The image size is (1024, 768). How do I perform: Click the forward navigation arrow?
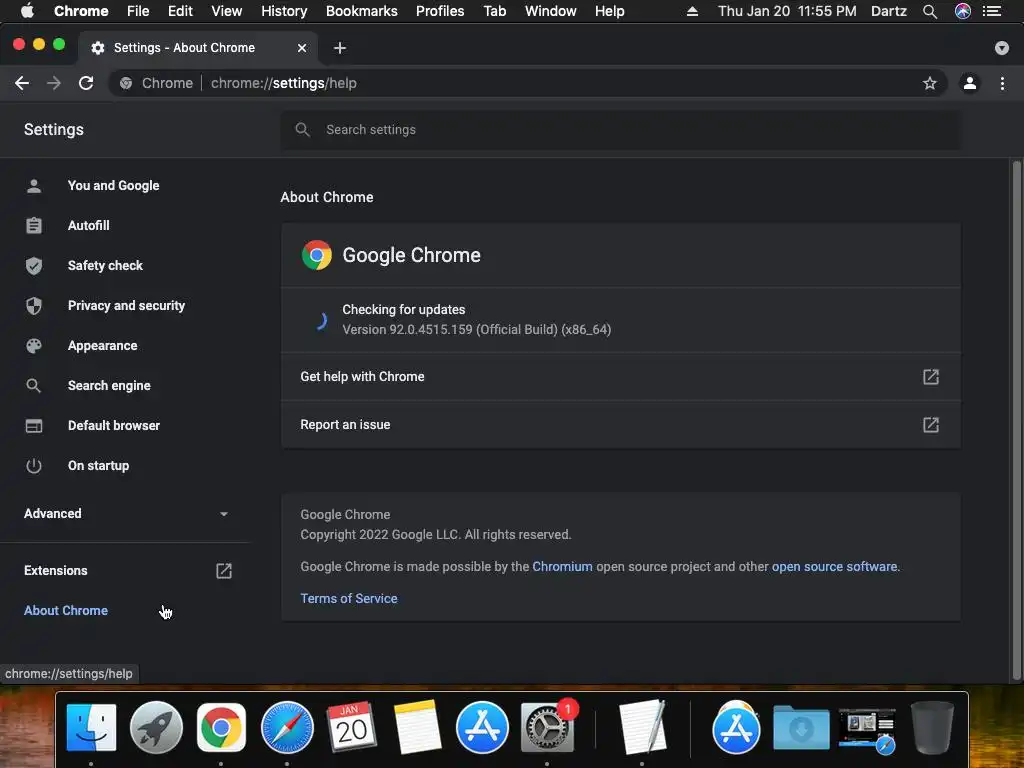[54, 83]
